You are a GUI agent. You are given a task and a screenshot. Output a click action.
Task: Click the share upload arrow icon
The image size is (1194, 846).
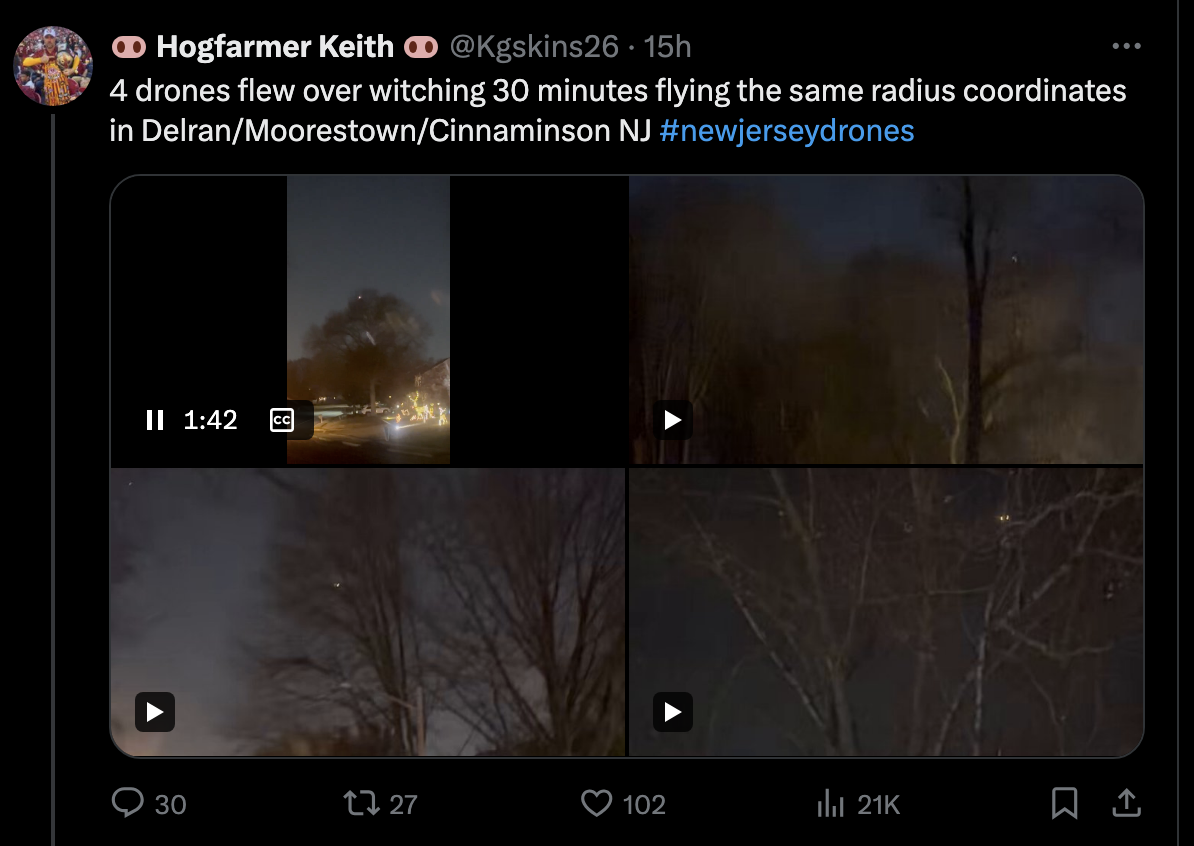1125,803
